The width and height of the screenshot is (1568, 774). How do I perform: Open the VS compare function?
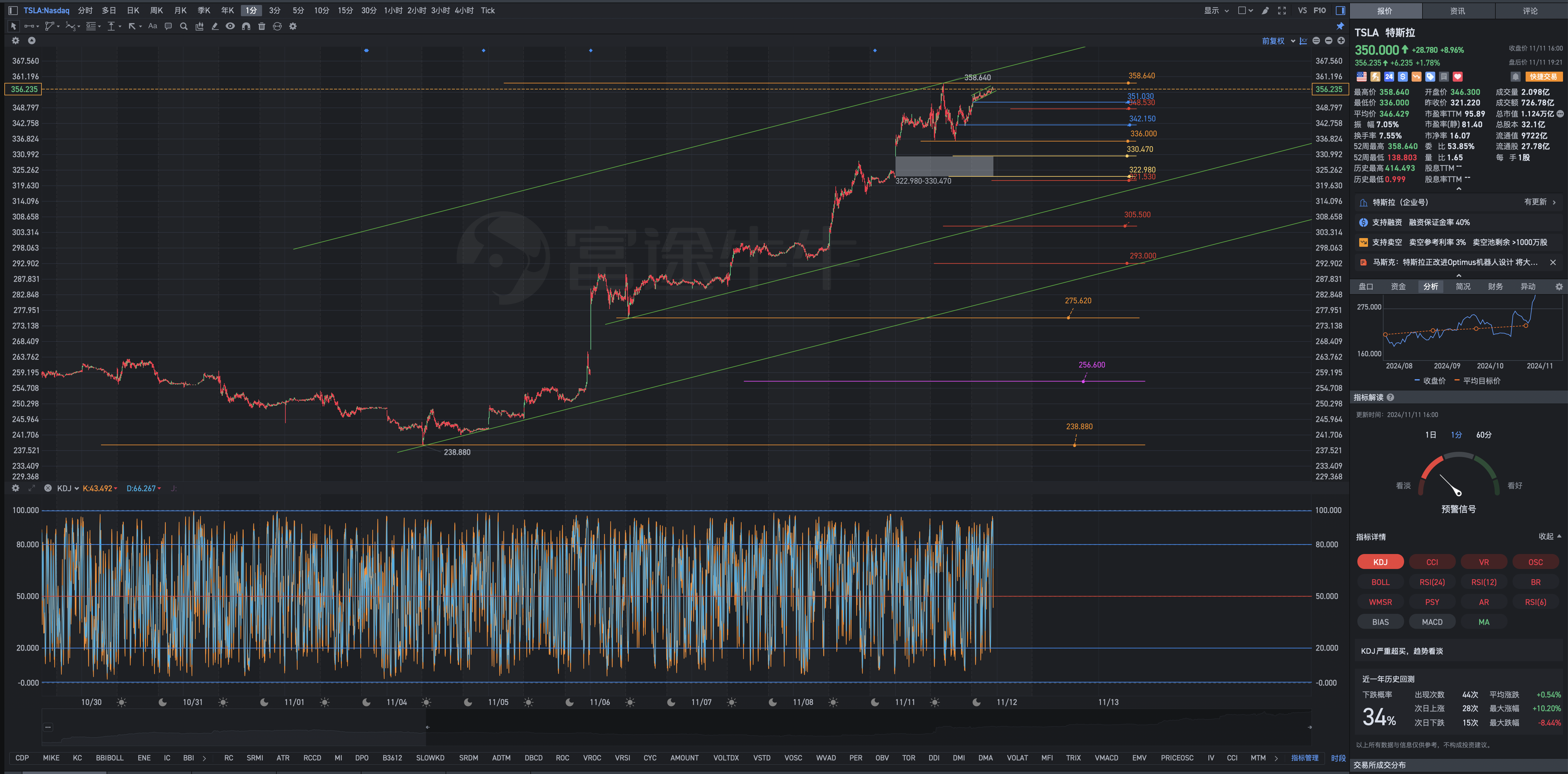[1302, 10]
